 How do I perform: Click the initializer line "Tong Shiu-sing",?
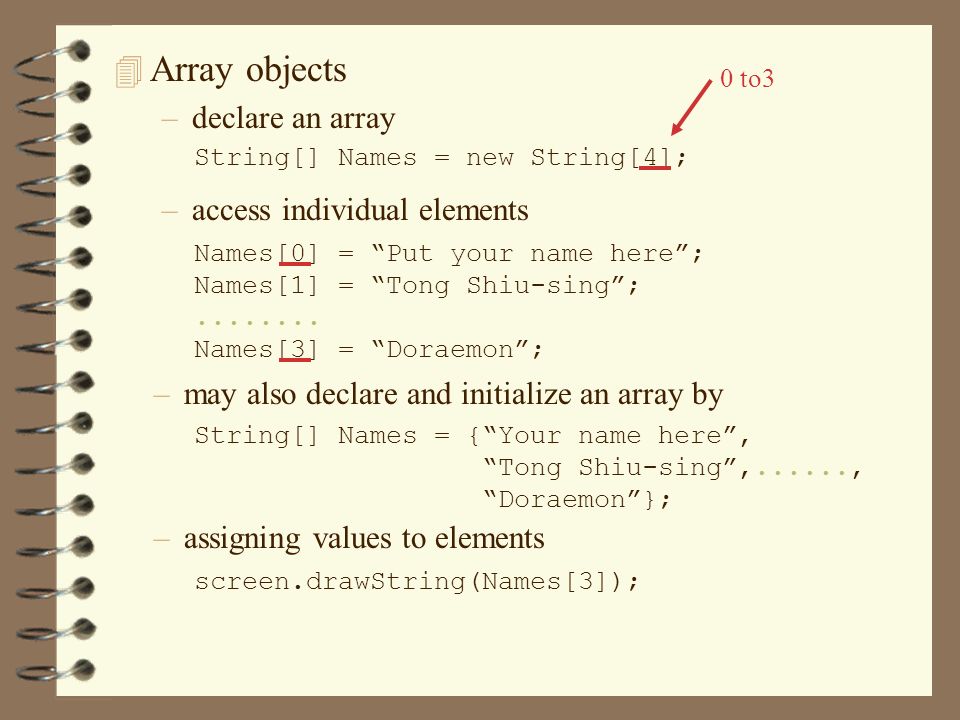coord(672,468)
